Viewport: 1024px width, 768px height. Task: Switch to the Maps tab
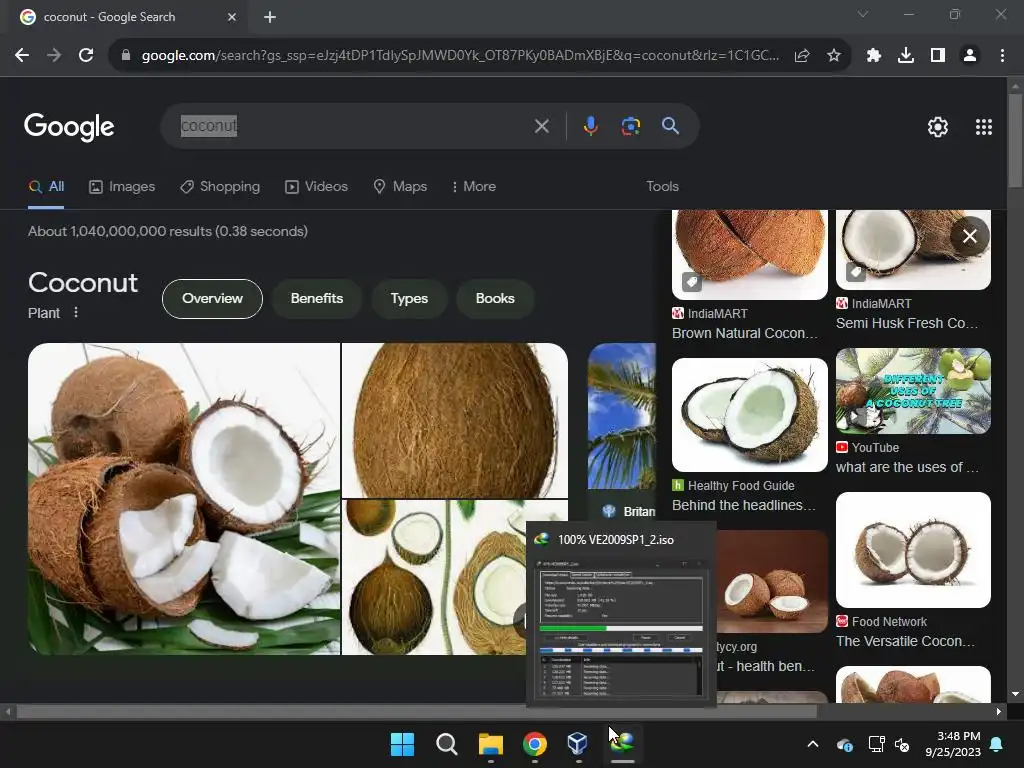point(400,187)
